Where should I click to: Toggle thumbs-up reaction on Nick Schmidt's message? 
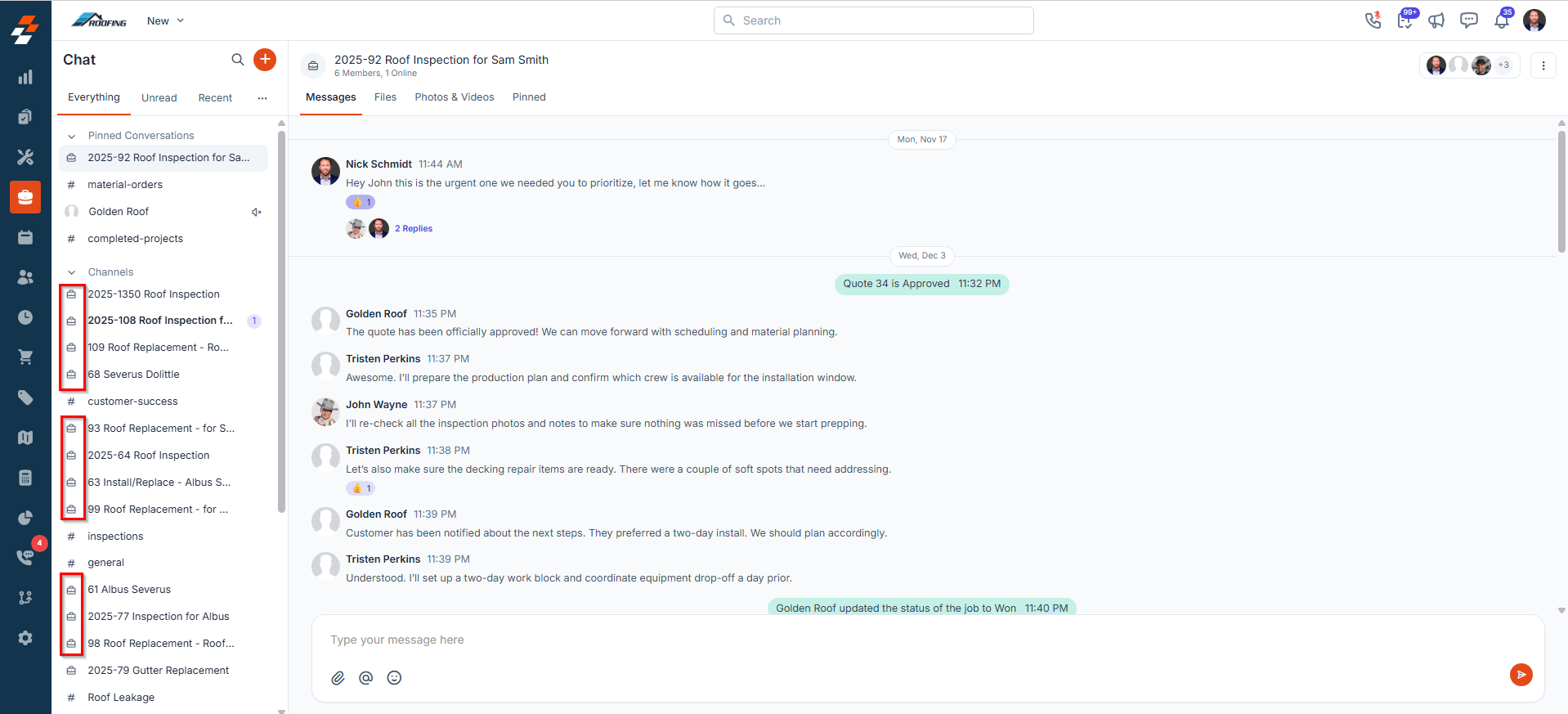[361, 202]
